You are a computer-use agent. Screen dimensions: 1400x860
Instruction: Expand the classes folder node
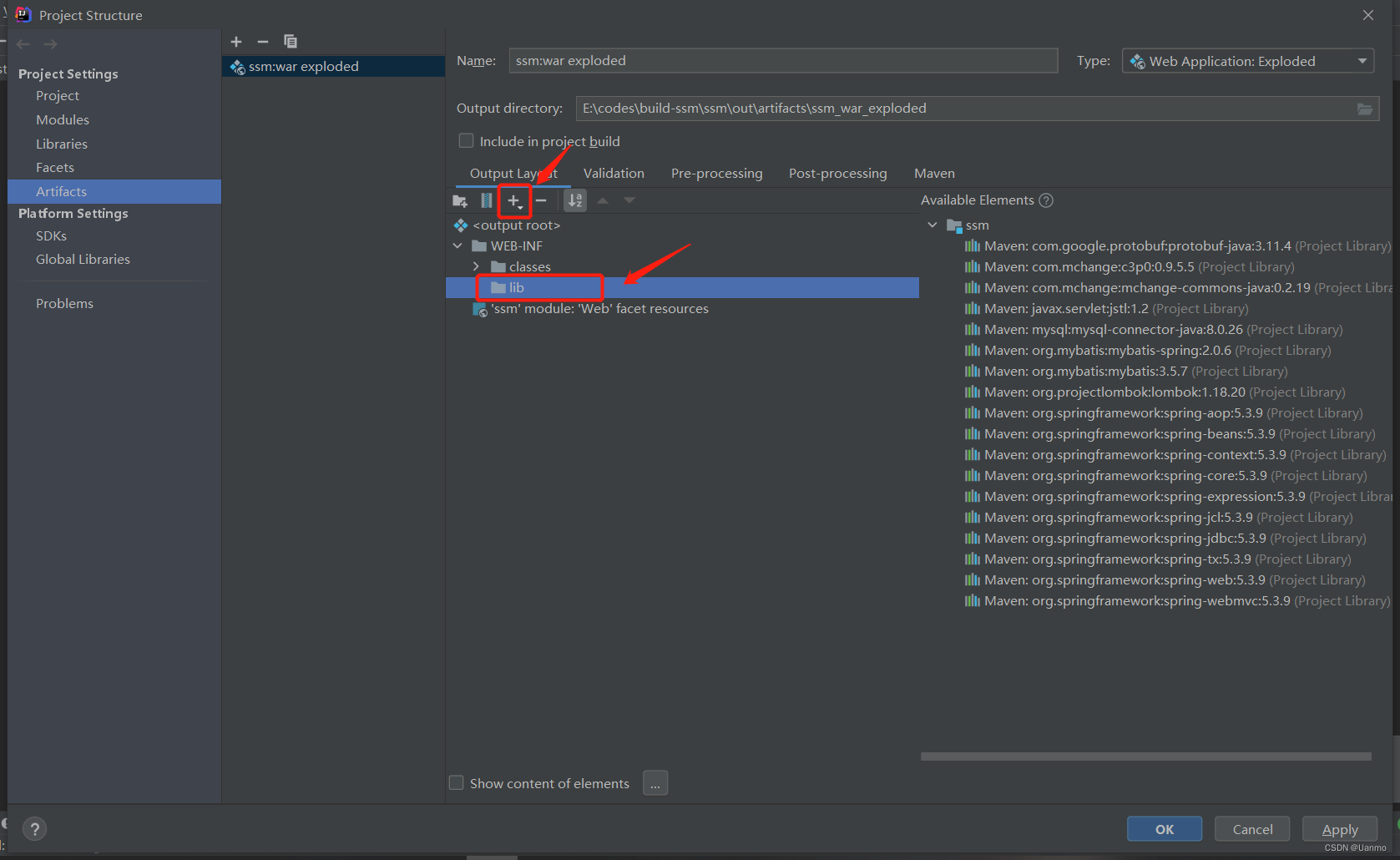(476, 267)
